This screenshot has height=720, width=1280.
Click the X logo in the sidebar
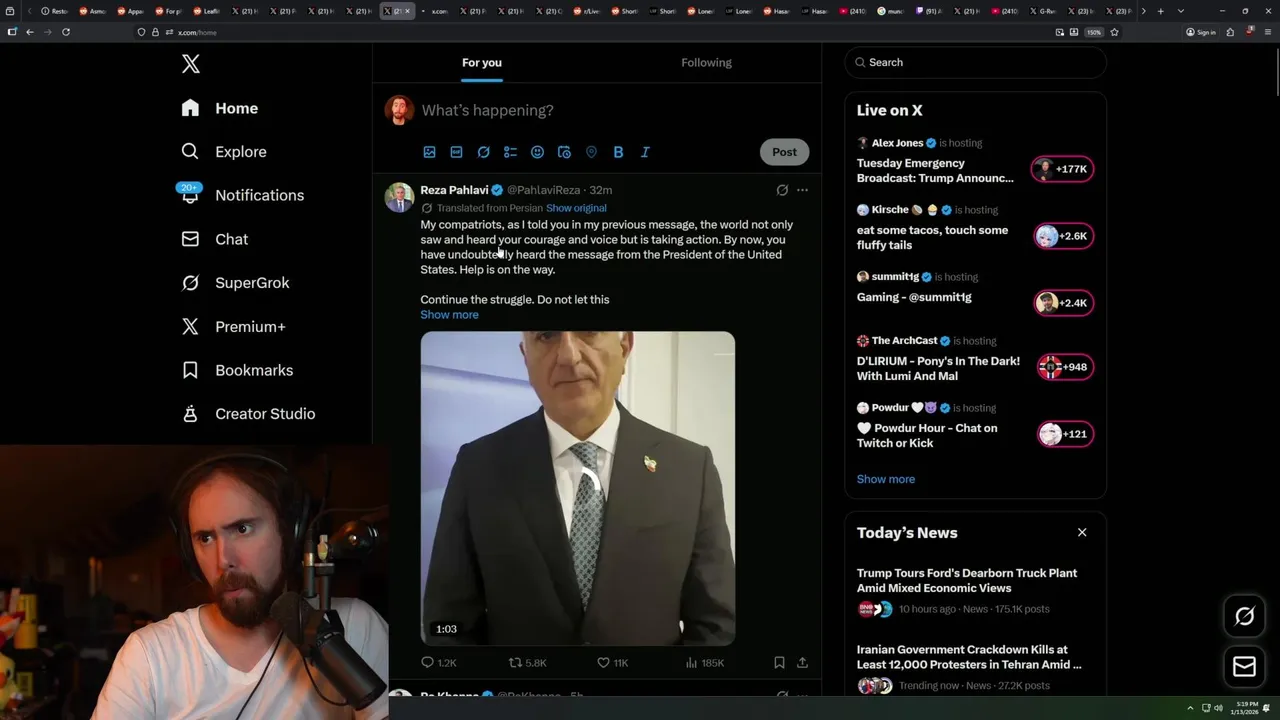point(190,64)
